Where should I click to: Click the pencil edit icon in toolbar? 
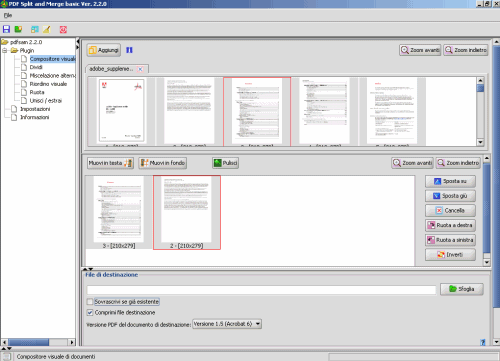click(x=46, y=29)
